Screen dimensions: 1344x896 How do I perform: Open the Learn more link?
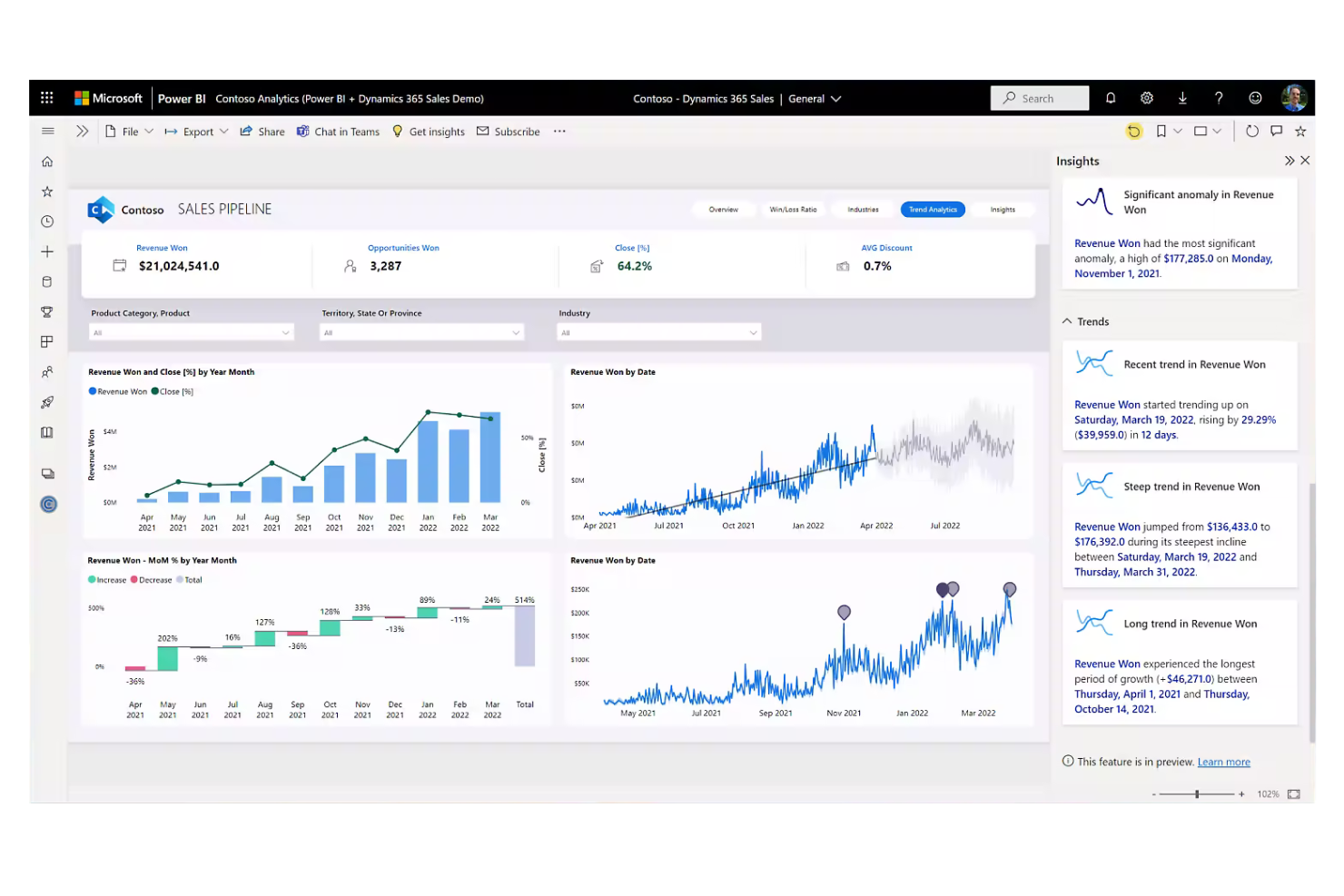1223,762
